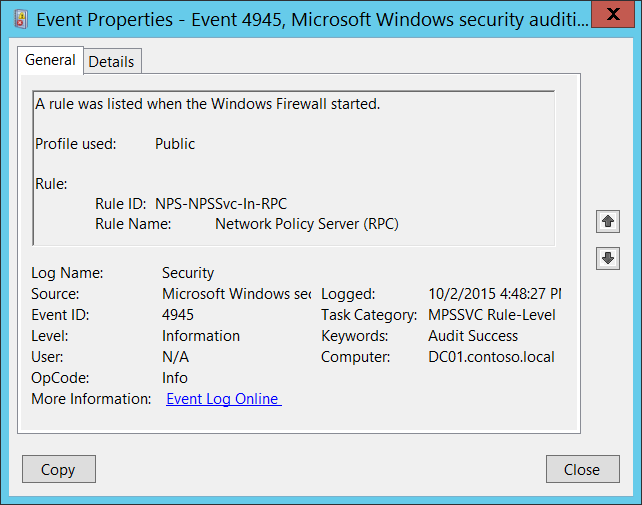Screen dimensions: 642x505
Task: Switch to the Details tab
Action: pyautogui.click(x=111, y=61)
